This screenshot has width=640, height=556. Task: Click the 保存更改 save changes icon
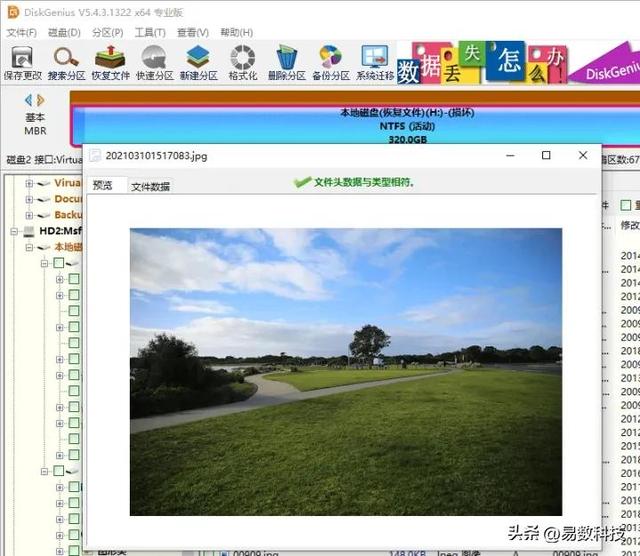(x=22, y=62)
